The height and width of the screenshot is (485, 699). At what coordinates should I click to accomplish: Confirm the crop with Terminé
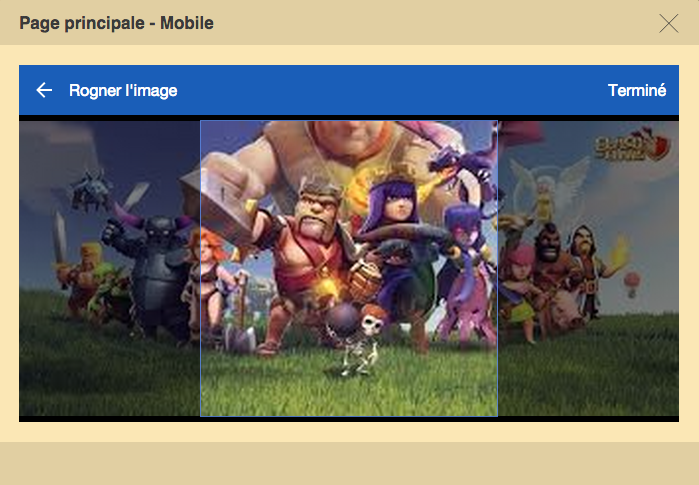pyautogui.click(x=637, y=90)
